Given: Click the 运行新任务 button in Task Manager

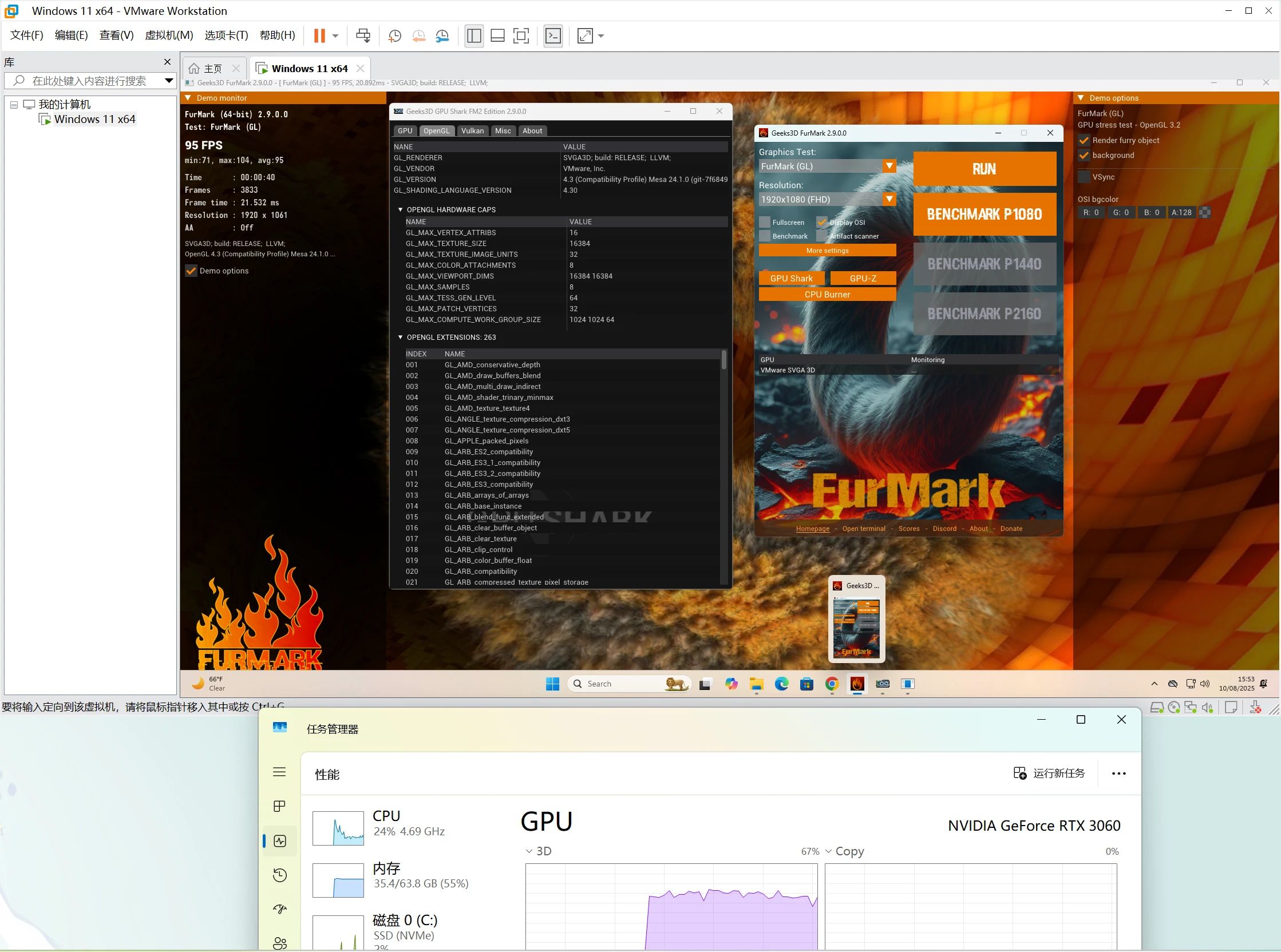Looking at the screenshot, I should 1049,773.
